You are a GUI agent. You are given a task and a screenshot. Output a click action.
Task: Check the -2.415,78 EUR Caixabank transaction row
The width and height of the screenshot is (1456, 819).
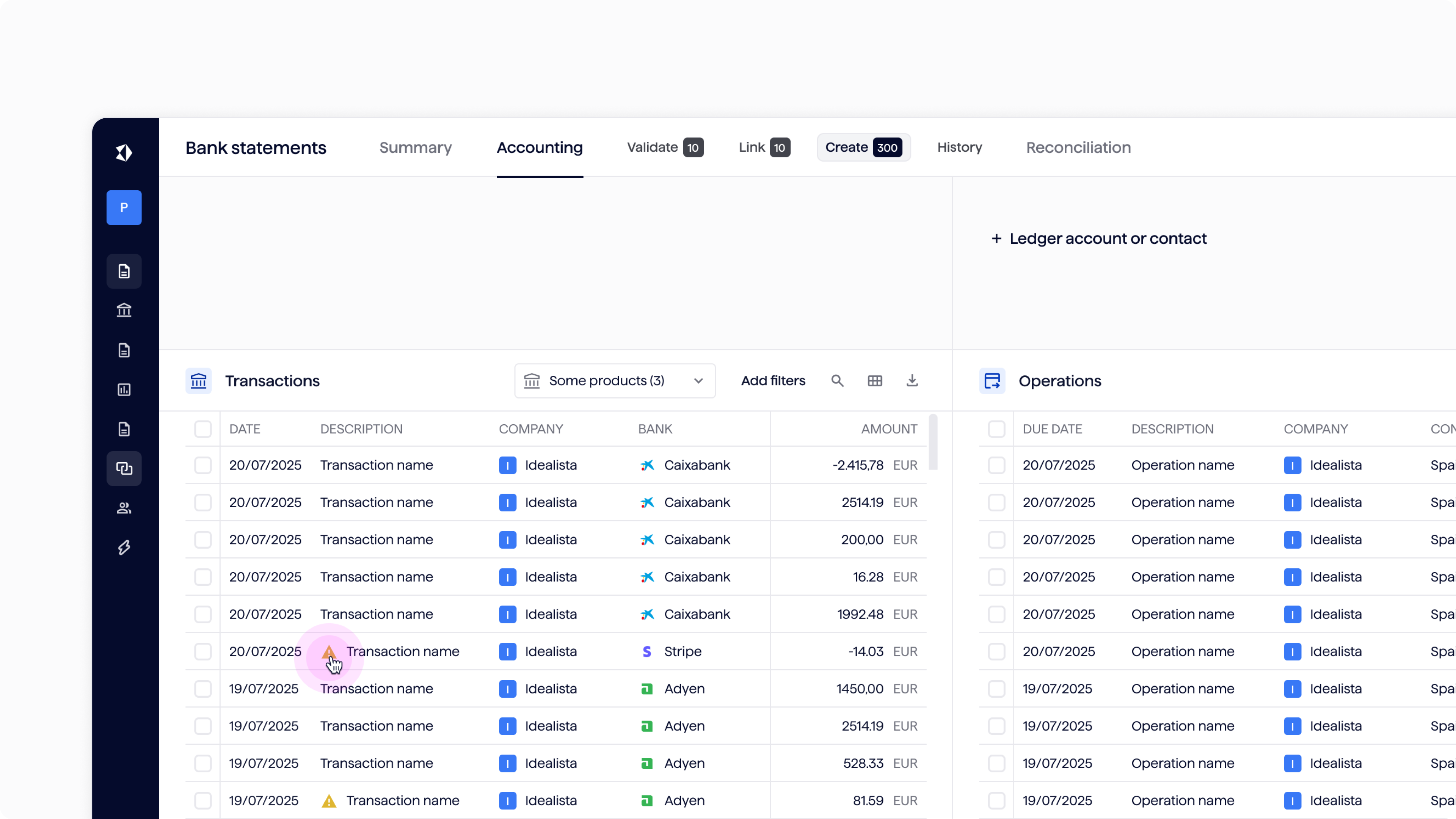[202, 465]
